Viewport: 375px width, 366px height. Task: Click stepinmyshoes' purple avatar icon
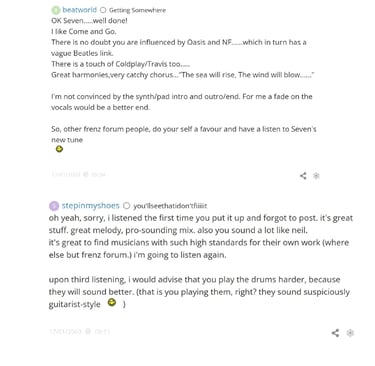tap(54, 206)
